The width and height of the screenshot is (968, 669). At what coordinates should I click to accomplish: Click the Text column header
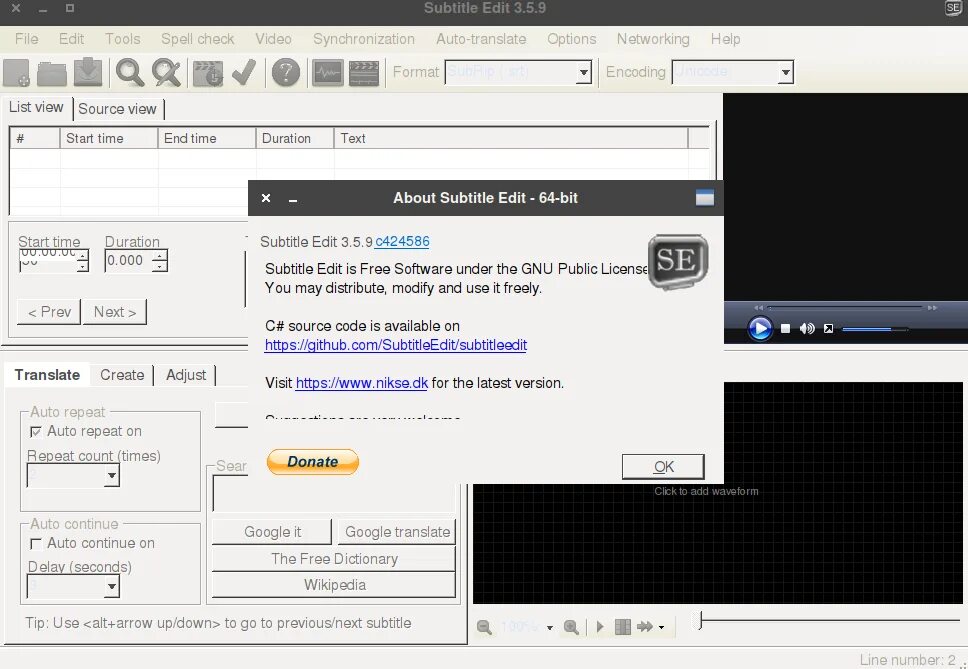point(511,138)
